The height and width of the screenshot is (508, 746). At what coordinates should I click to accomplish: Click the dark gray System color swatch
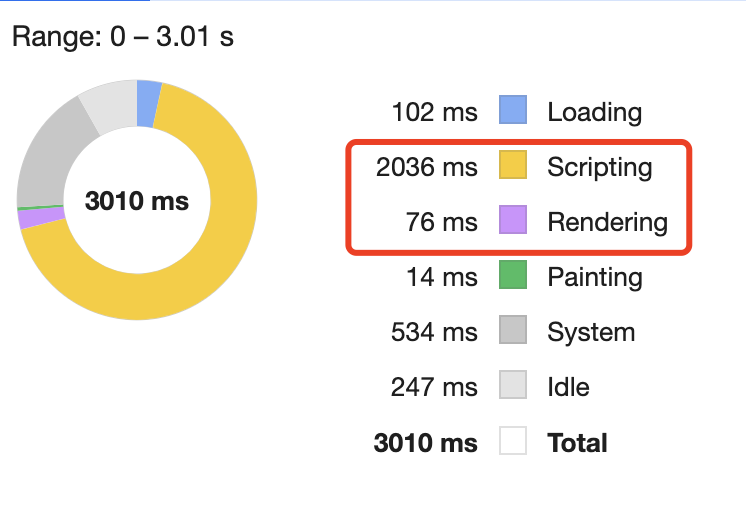[513, 331]
